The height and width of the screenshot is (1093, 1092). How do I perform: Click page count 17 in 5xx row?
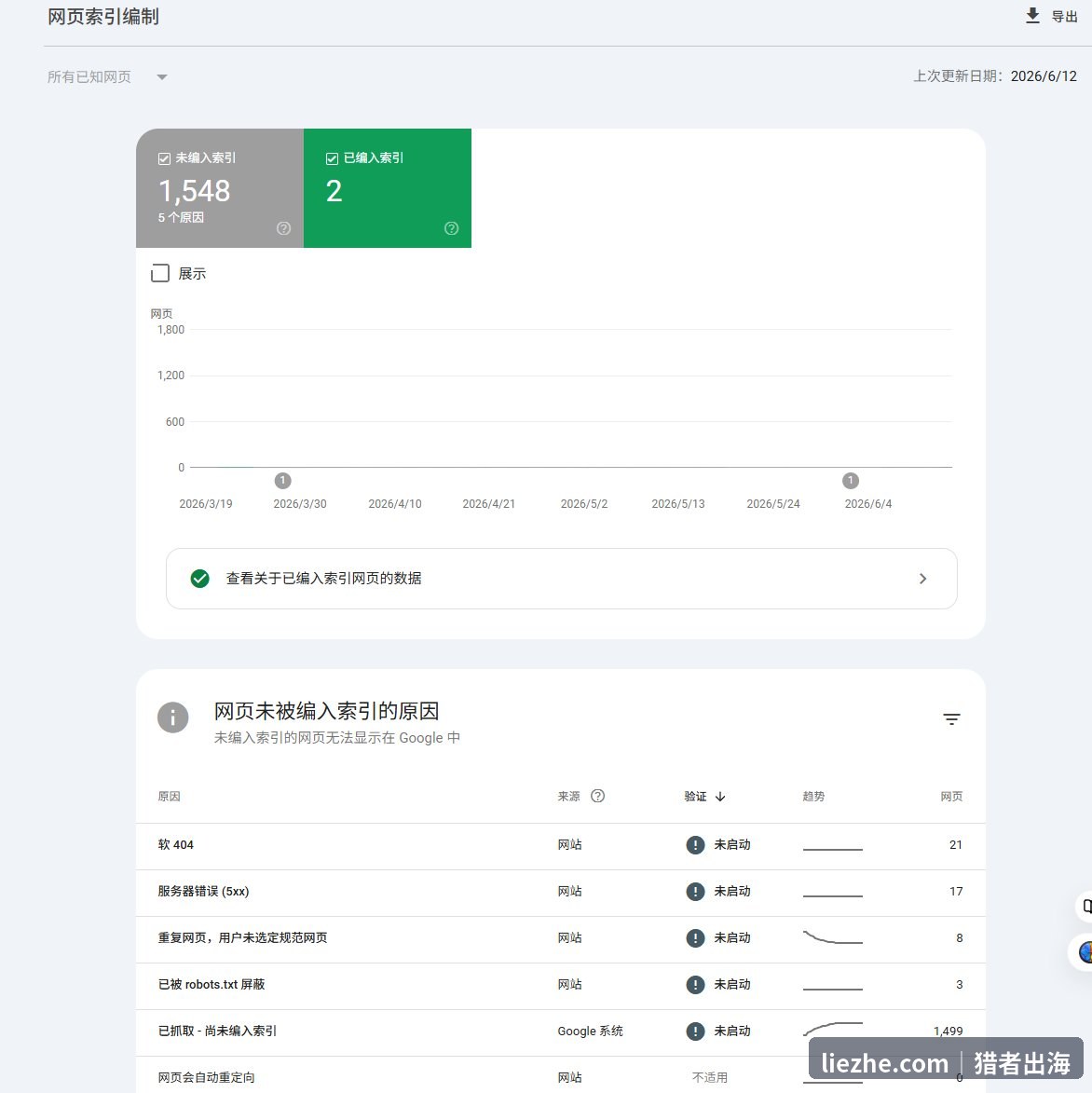tap(955, 892)
